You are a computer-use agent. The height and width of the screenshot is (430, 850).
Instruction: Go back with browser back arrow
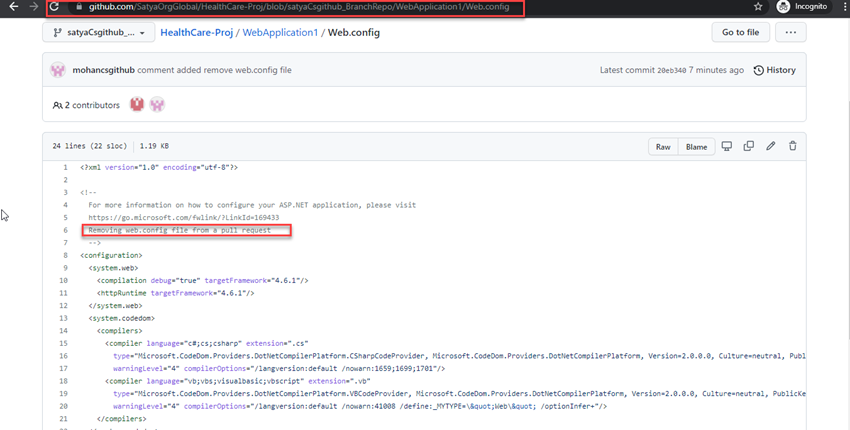click(x=14, y=7)
